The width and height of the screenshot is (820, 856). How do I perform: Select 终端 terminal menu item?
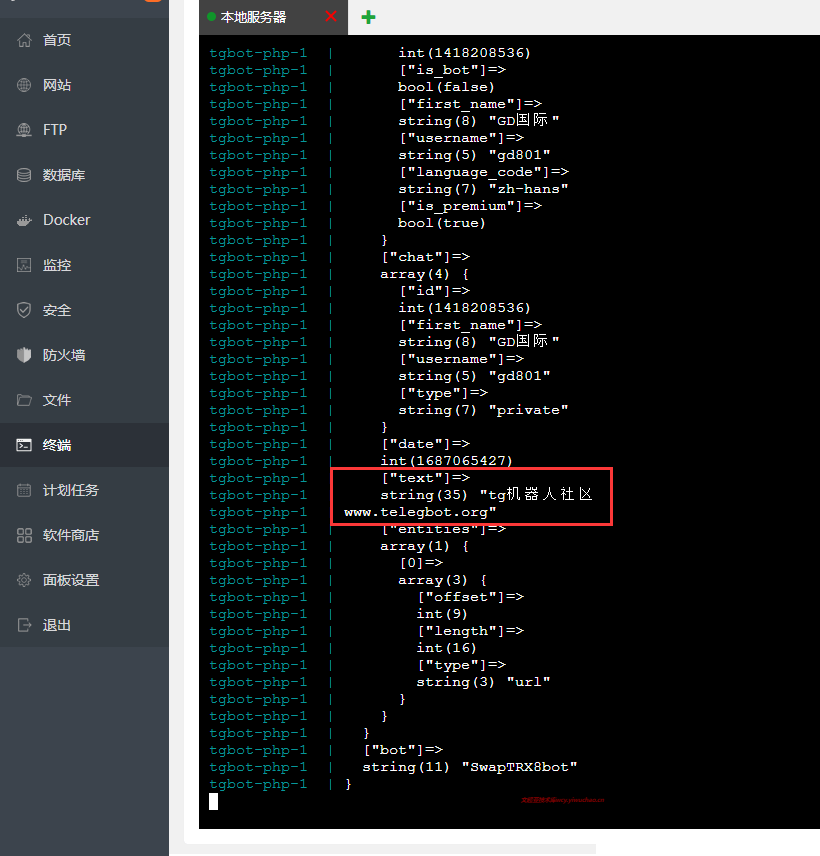point(56,445)
